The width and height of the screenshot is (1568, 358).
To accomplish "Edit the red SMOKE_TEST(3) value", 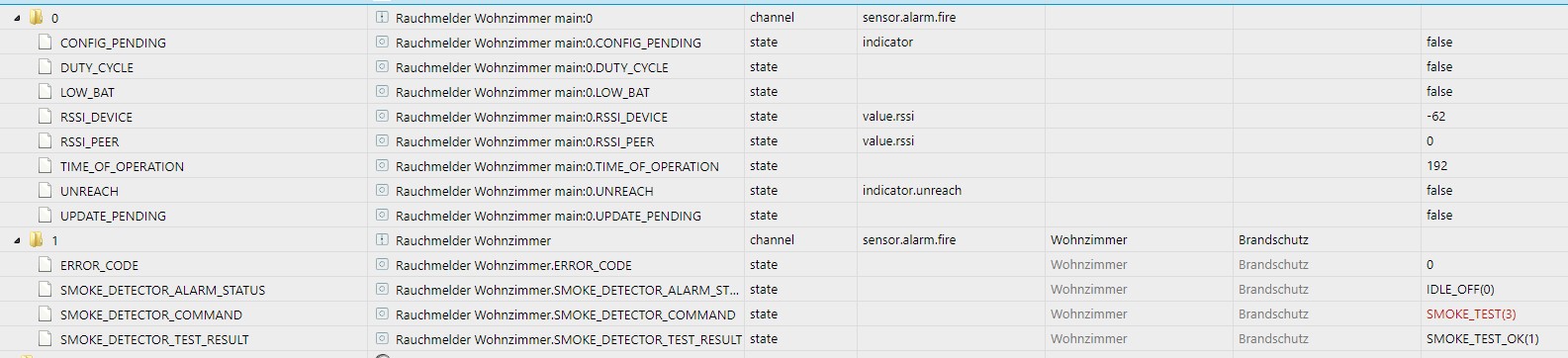I will point(1471,314).
